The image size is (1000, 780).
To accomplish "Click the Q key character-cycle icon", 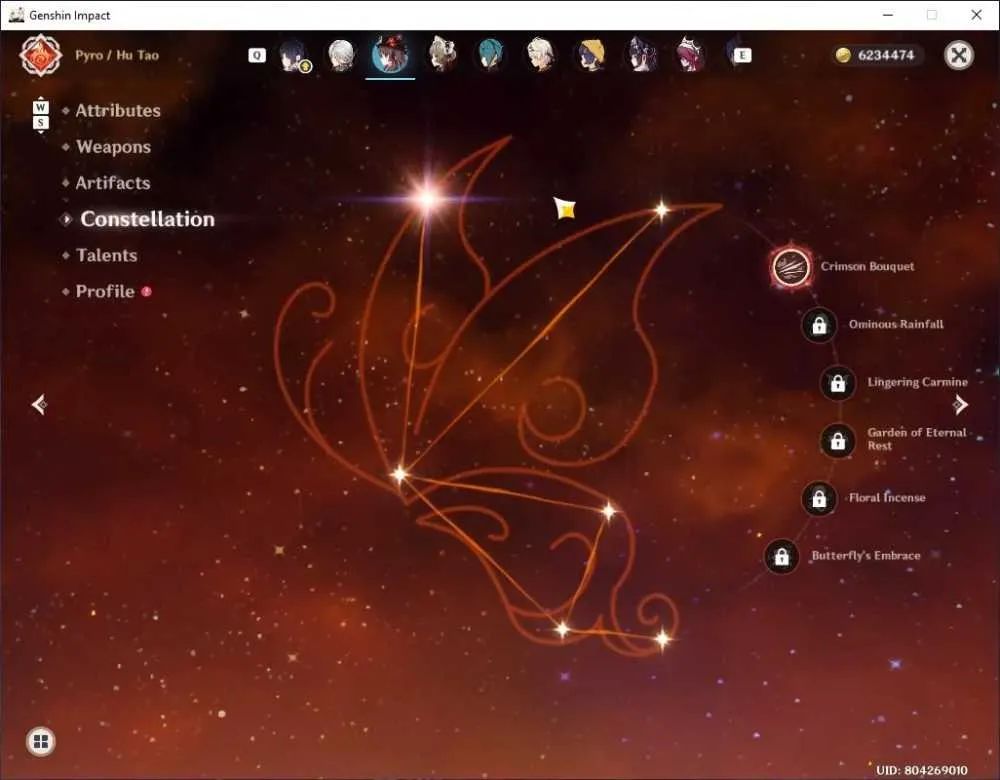I will point(256,55).
